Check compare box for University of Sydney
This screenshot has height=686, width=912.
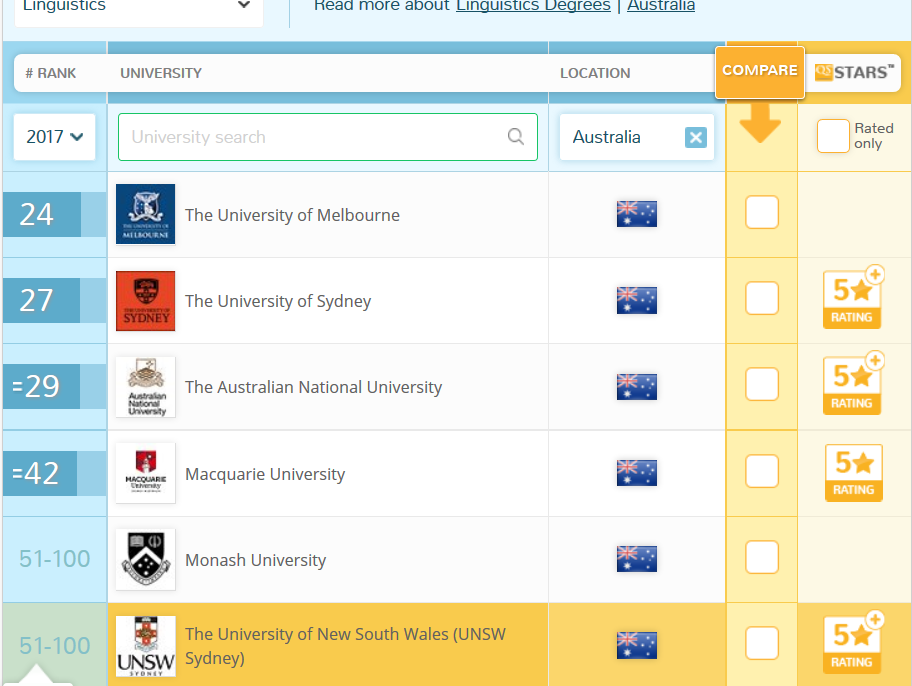click(762, 298)
